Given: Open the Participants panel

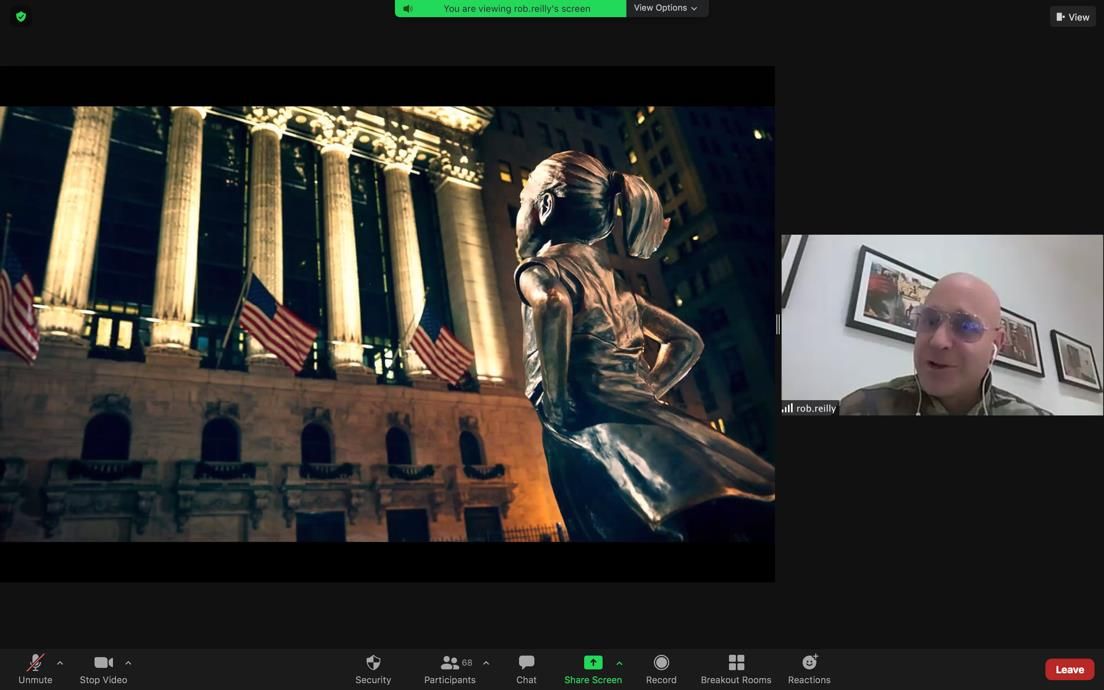Looking at the screenshot, I should click(x=450, y=668).
